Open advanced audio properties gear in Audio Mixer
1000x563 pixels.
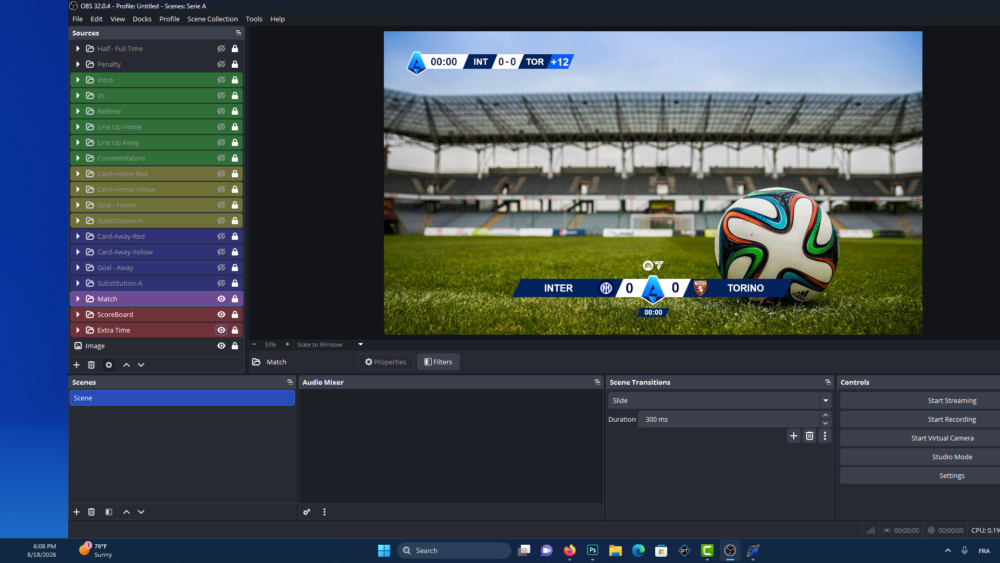pos(307,512)
